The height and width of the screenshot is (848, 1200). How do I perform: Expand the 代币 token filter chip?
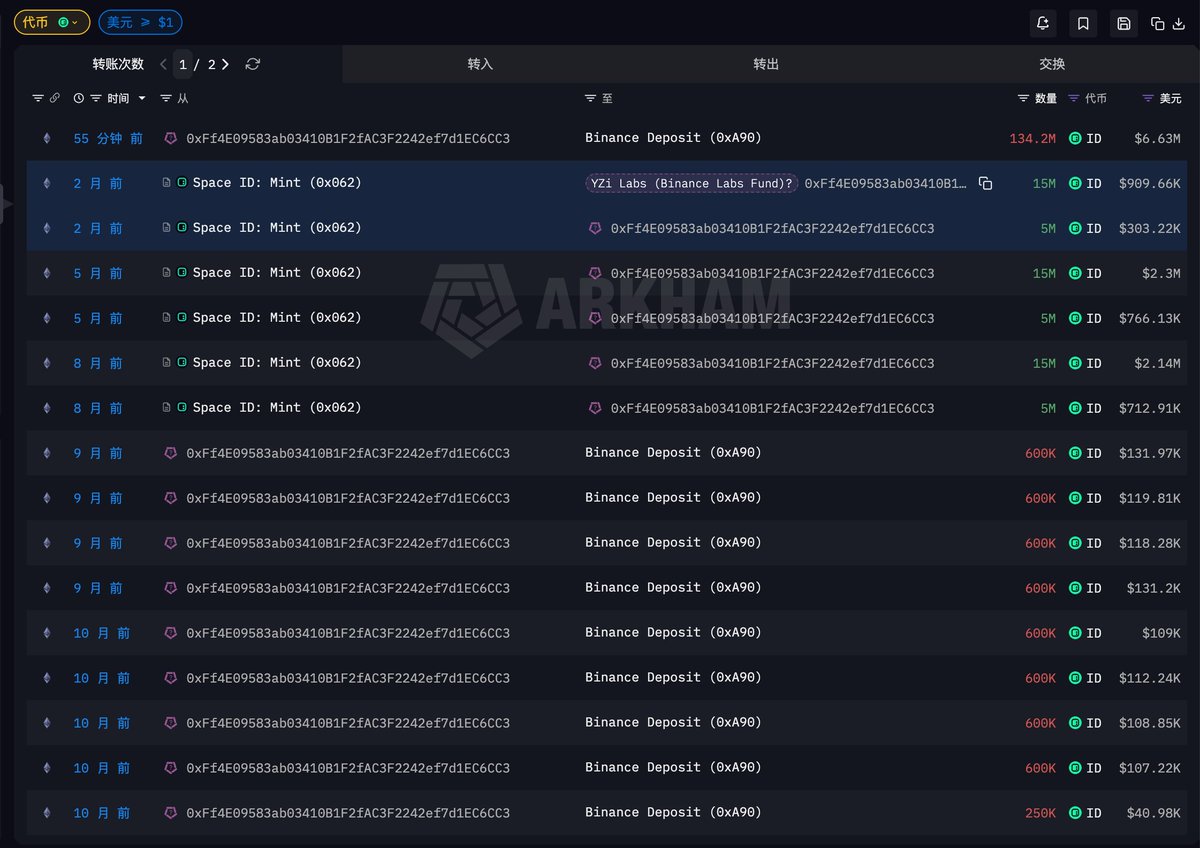pos(52,22)
